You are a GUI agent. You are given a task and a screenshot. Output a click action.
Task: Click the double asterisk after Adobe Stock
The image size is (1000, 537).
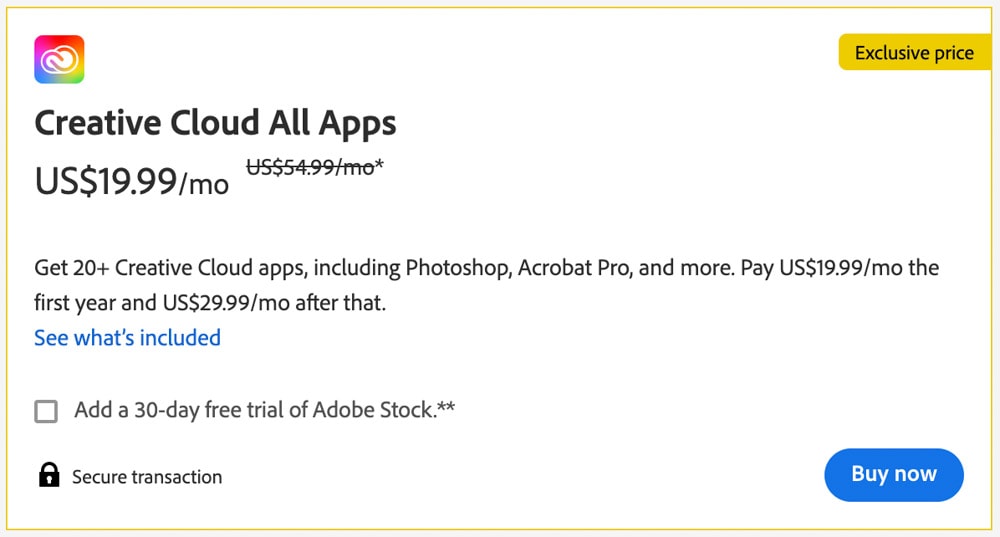[x=446, y=406]
